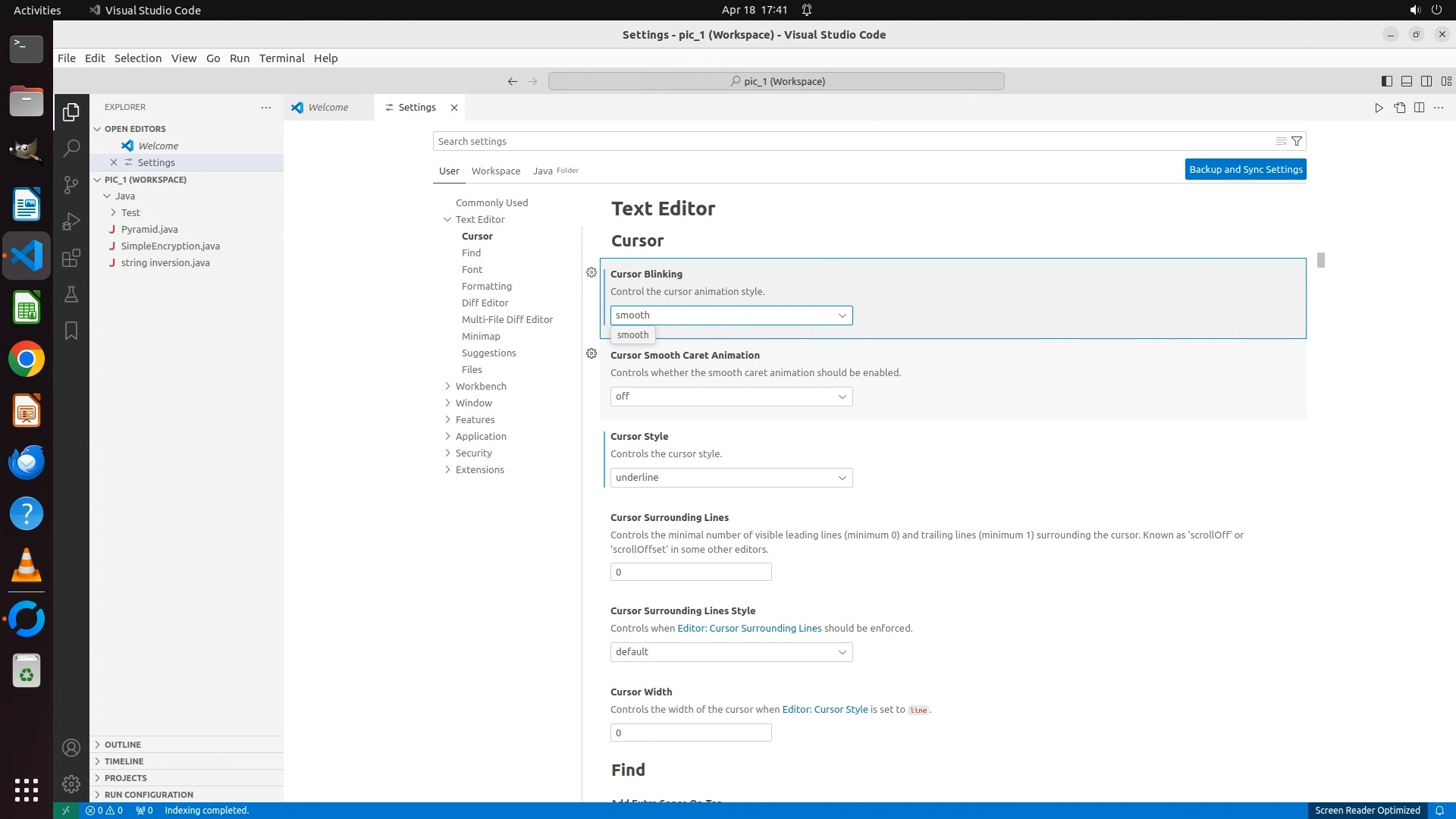Open the Cursor Style underline dropdown
The height and width of the screenshot is (819, 1456).
(731, 478)
